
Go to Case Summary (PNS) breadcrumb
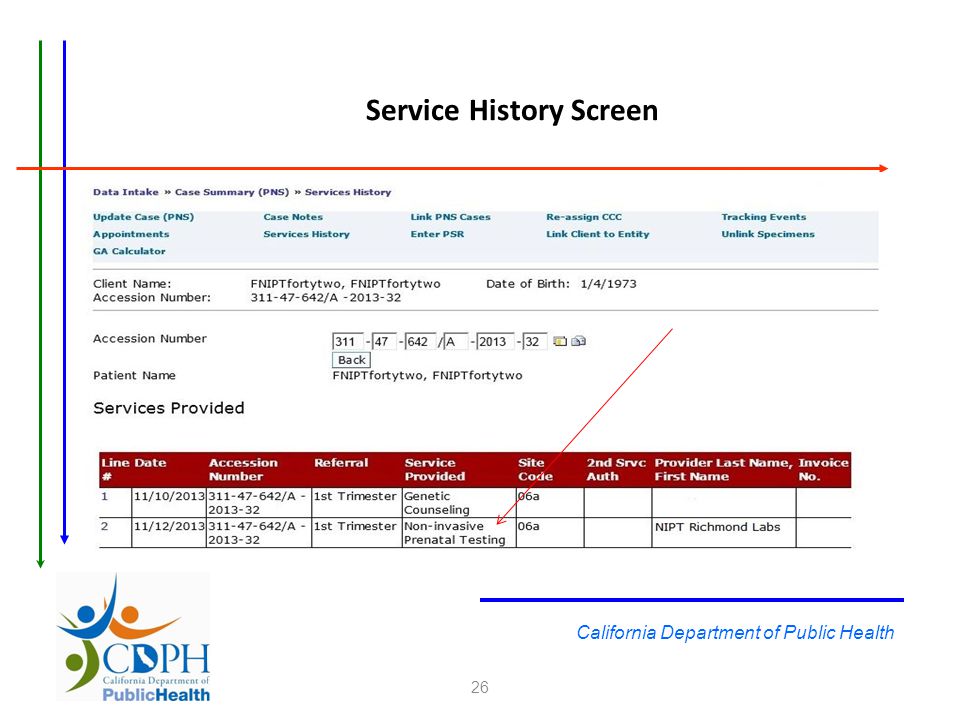(x=232, y=192)
